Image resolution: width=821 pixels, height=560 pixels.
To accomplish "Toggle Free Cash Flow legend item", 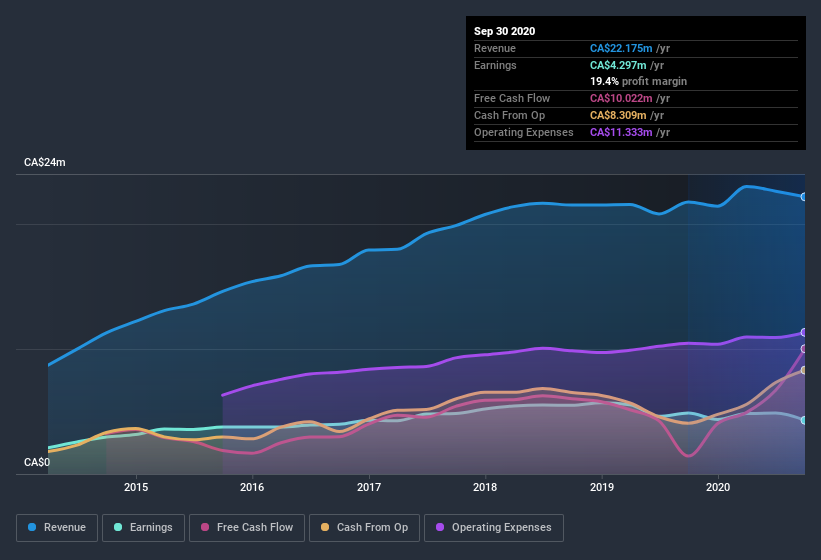I will coord(247,527).
